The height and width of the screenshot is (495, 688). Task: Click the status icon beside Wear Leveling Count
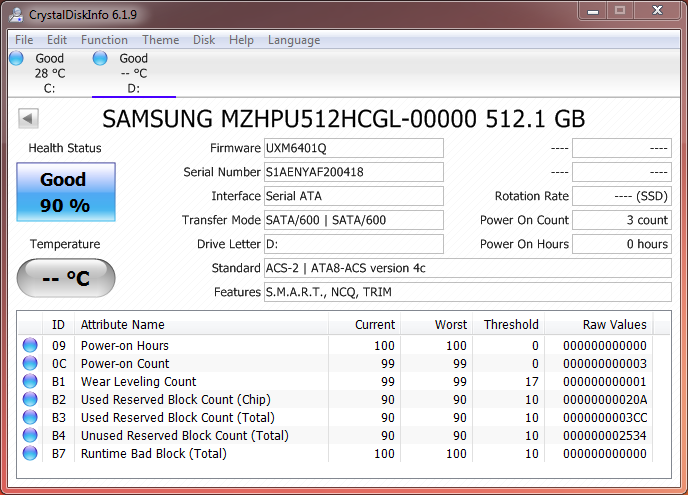pyautogui.click(x=30, y=382)
